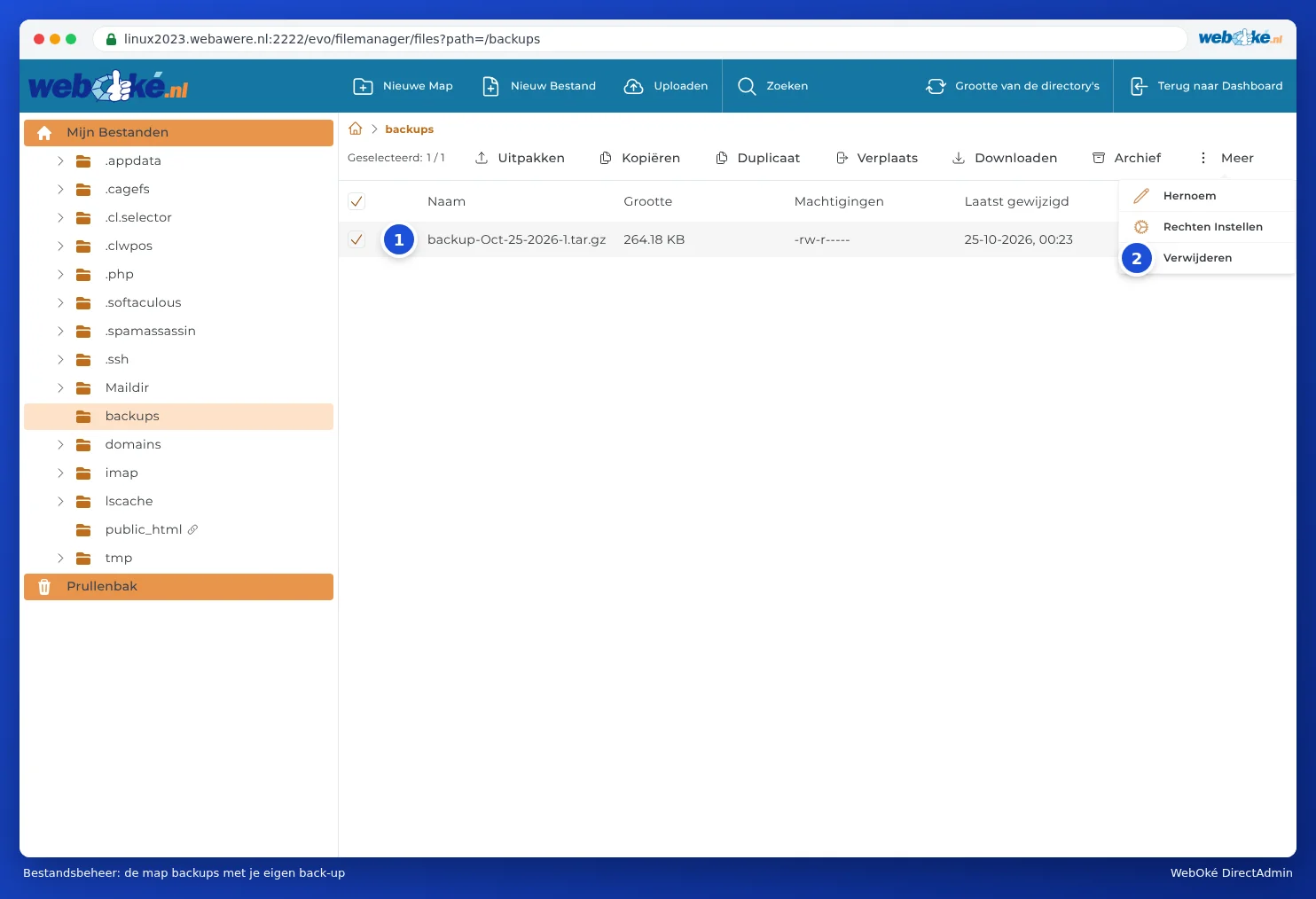Click the return to Dashboard exit icon
1316x899 pixels.
tap(1139, 86)
